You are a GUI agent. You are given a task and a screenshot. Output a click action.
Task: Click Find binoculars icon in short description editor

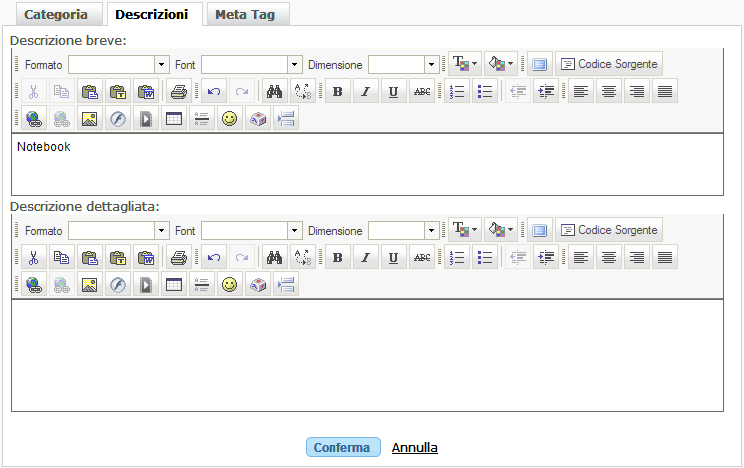coord(273,92)
